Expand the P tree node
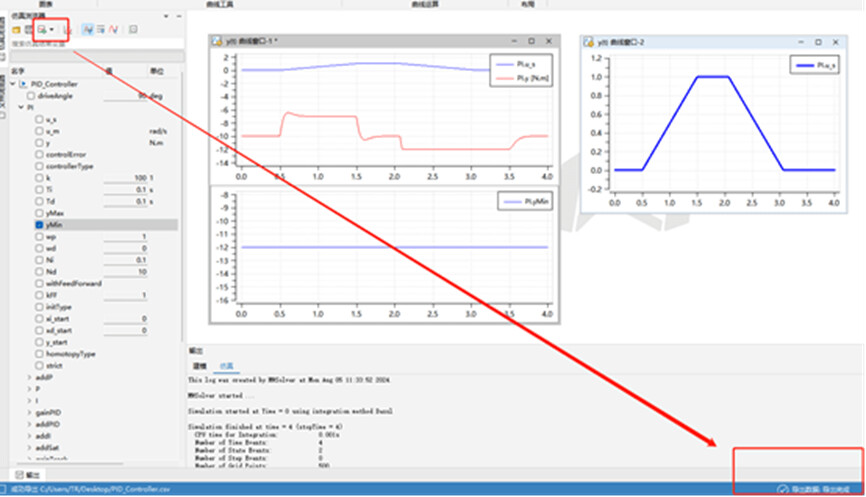 click(x=29, y=389)
